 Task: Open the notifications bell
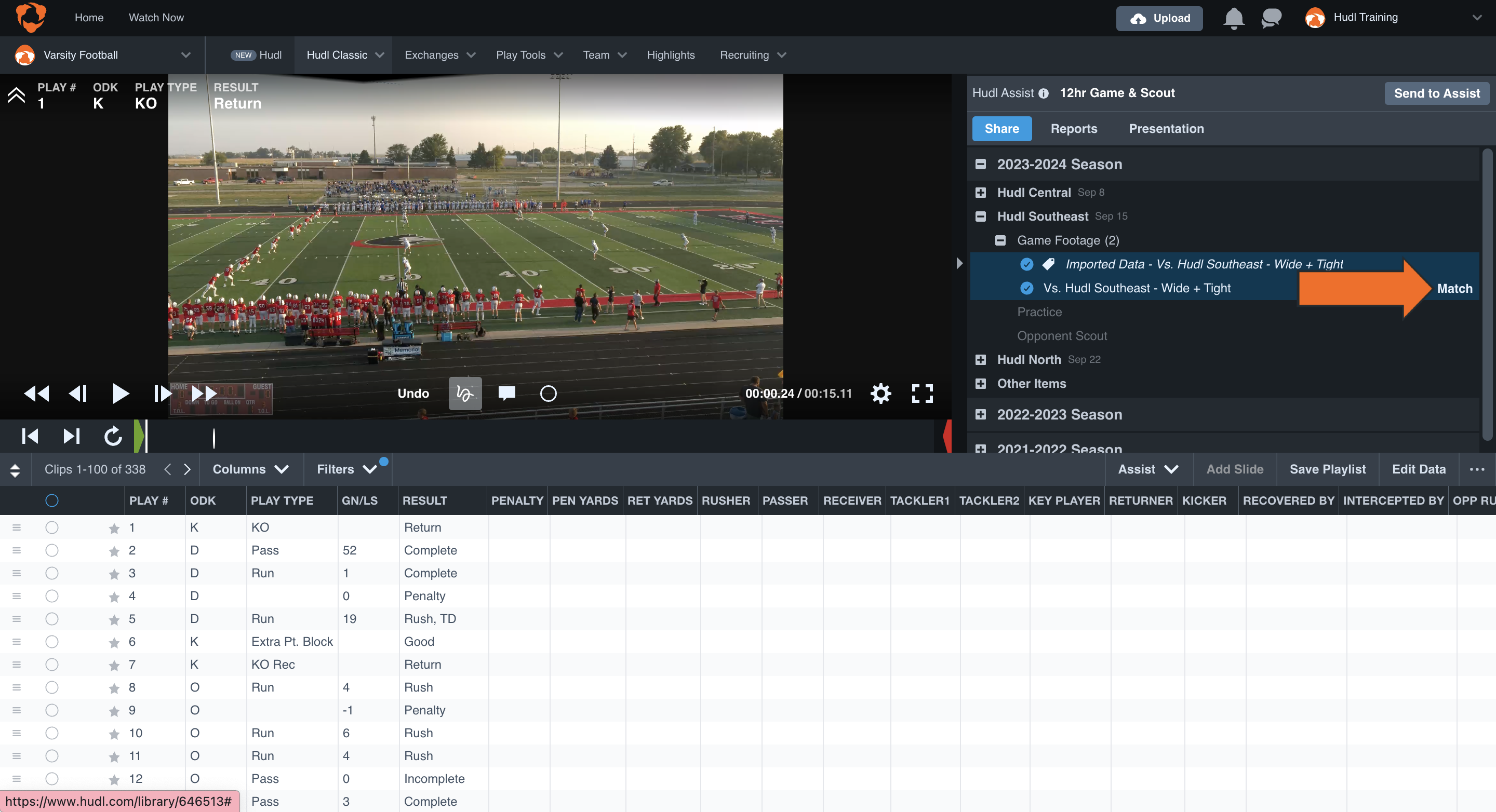coord(1234,18)
